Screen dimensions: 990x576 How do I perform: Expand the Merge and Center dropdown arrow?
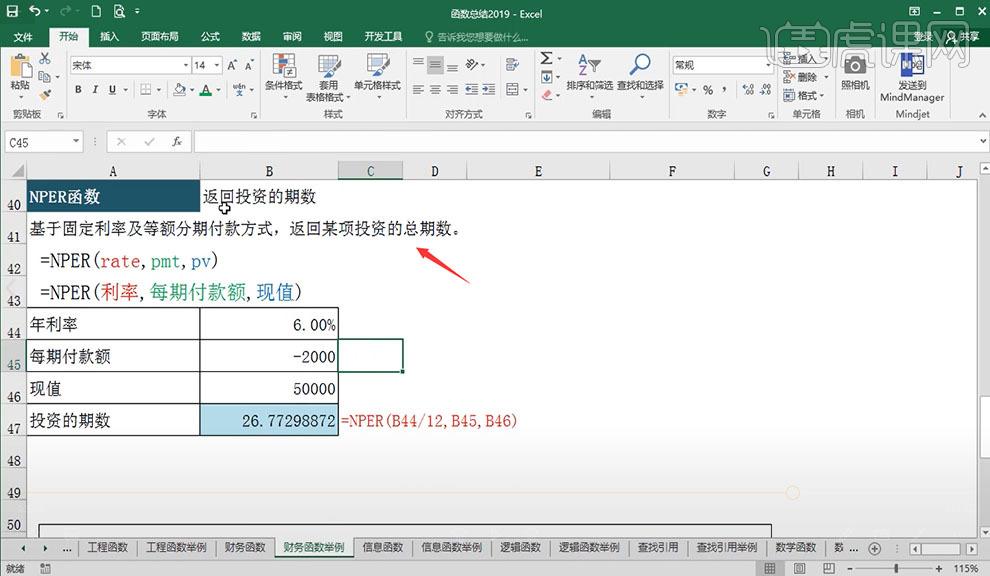click(x=525, y=90)
